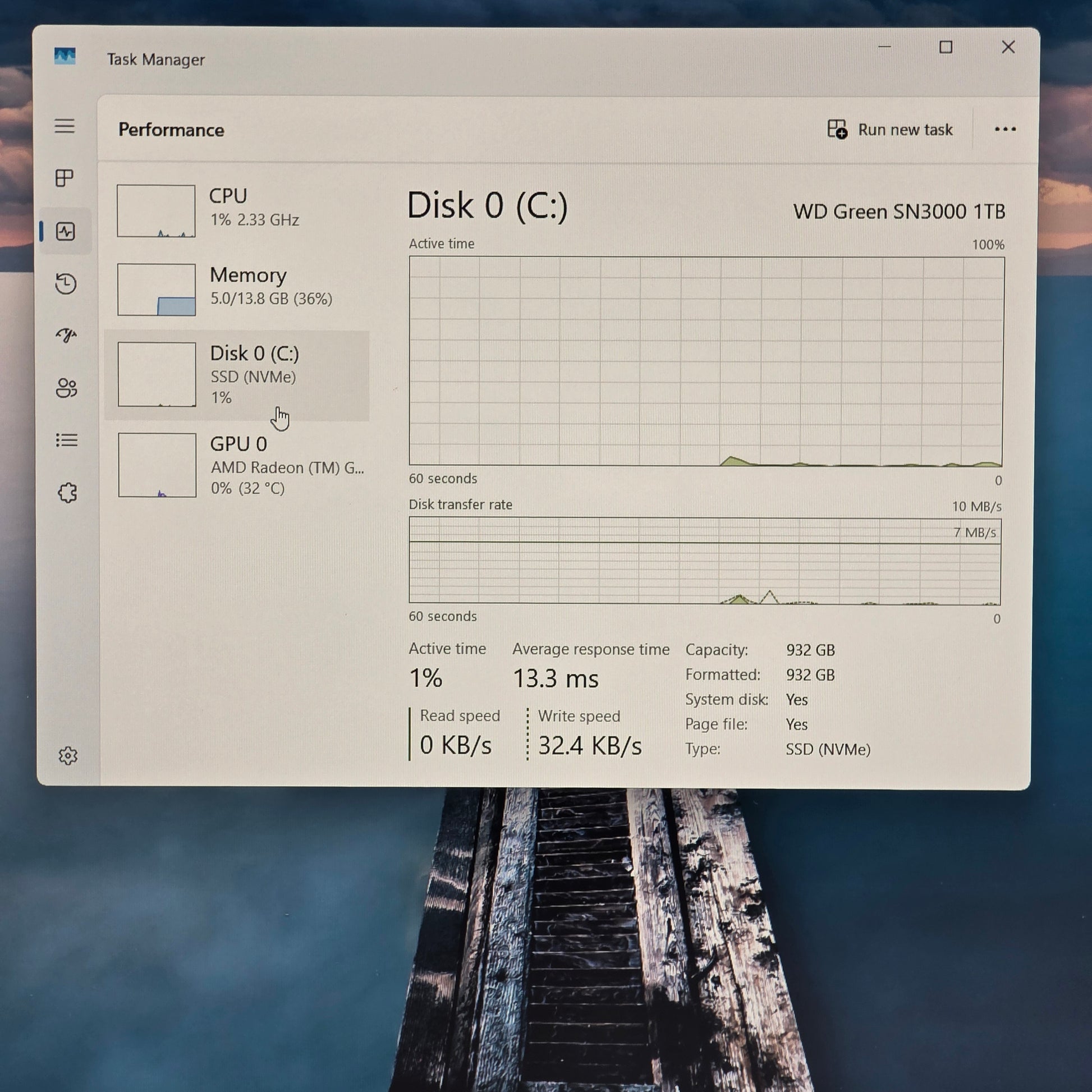Open the Startup apps icon
Viewport: 1092px width, 1092px height.
pyautogui.click(x=66, y=336)
